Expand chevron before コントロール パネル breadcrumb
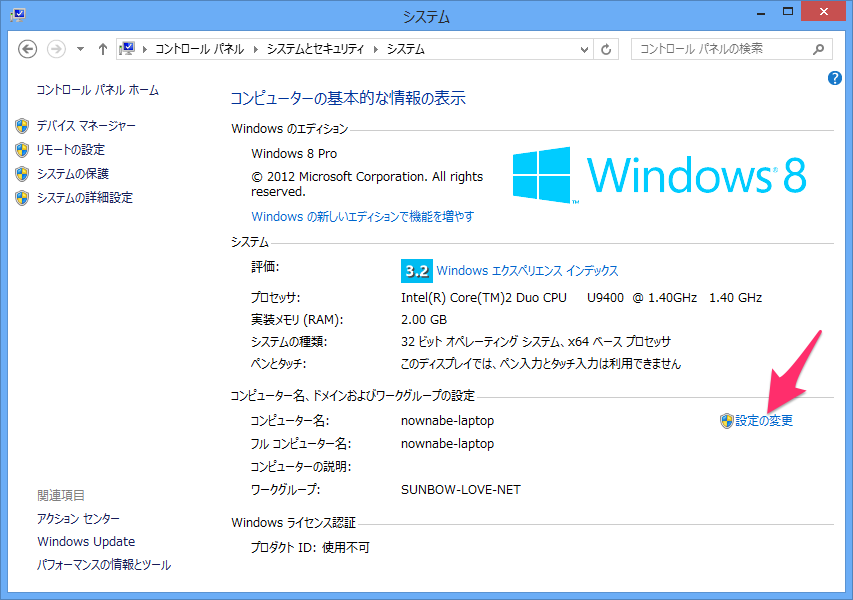 click(145, 50)
